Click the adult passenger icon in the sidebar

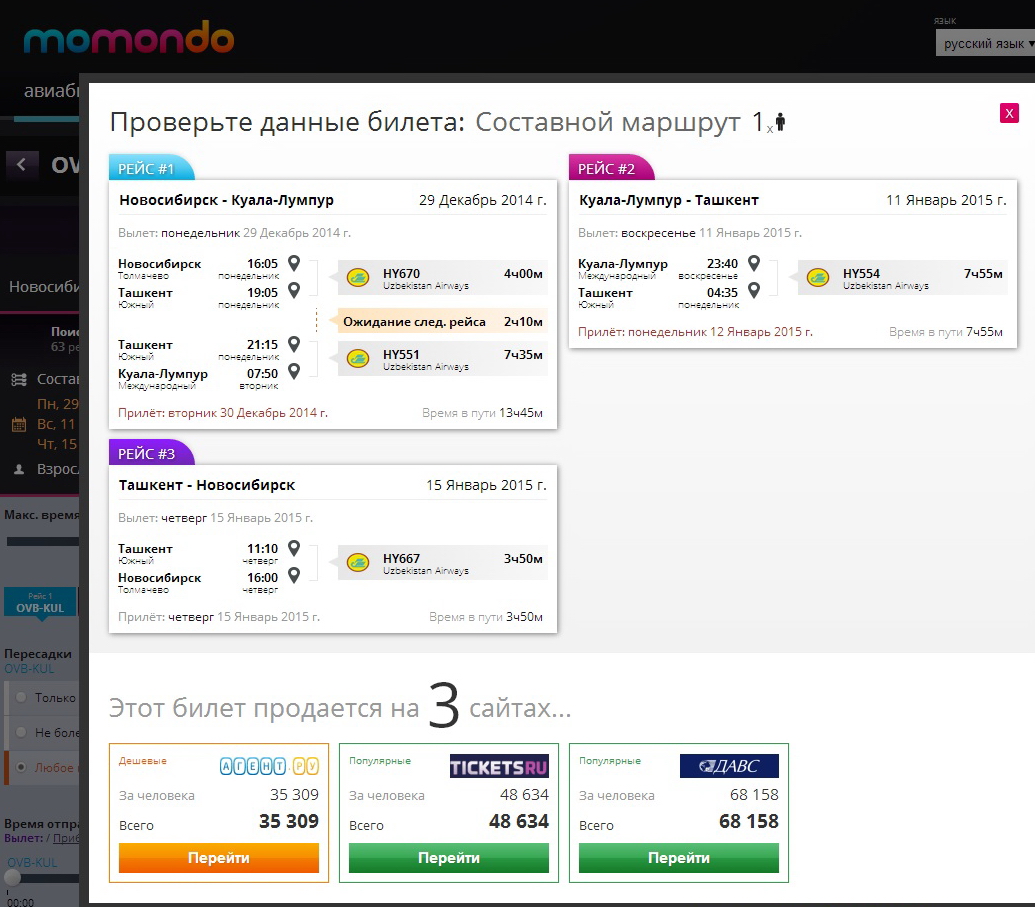(x=19, y=469)
